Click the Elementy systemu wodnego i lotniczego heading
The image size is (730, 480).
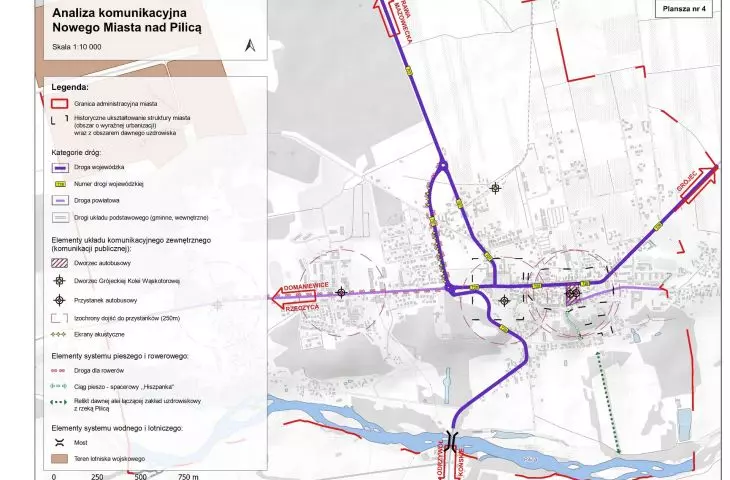coord(117,428)
